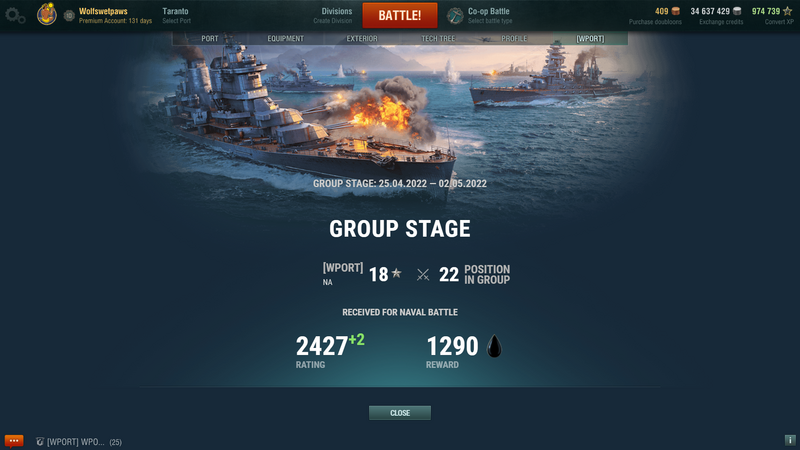Click the gear settings icon top-left
This screenshot has height=450, width=800.
(x=13, y=14)
